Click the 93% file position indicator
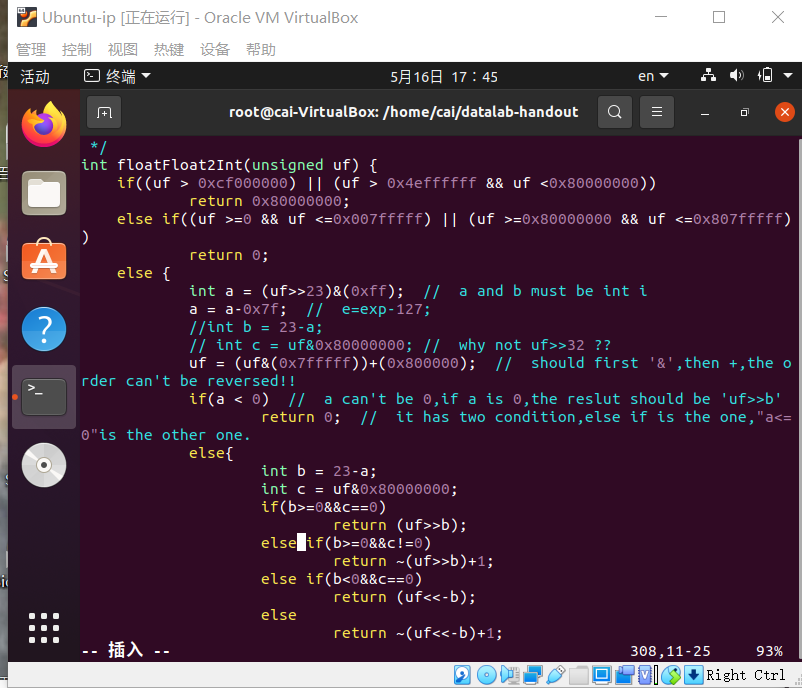 point(769,651)
